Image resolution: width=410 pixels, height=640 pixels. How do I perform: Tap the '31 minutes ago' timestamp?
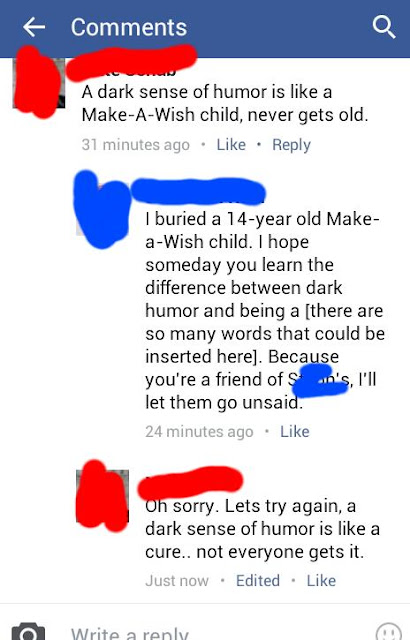[135, 144]
